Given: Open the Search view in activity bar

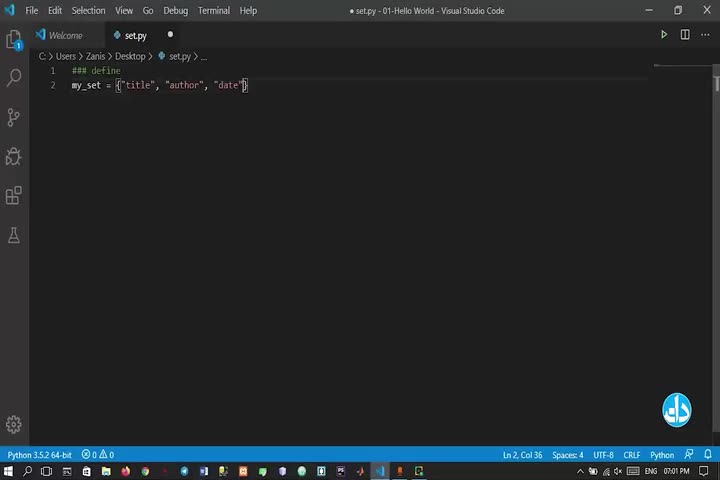Looking at the screenshot, I should click(14, 78).
